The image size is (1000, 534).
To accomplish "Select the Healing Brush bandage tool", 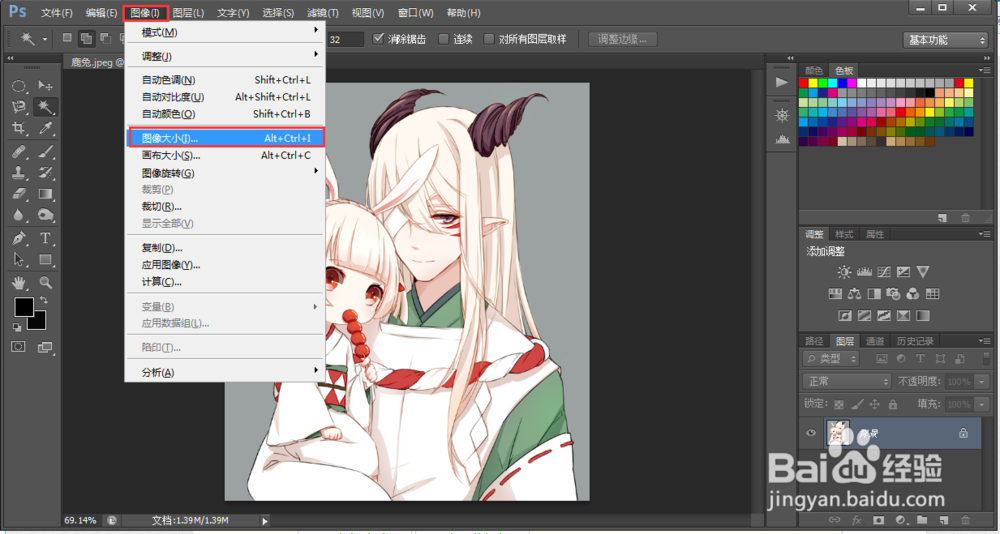I will (x=19, y=152).
